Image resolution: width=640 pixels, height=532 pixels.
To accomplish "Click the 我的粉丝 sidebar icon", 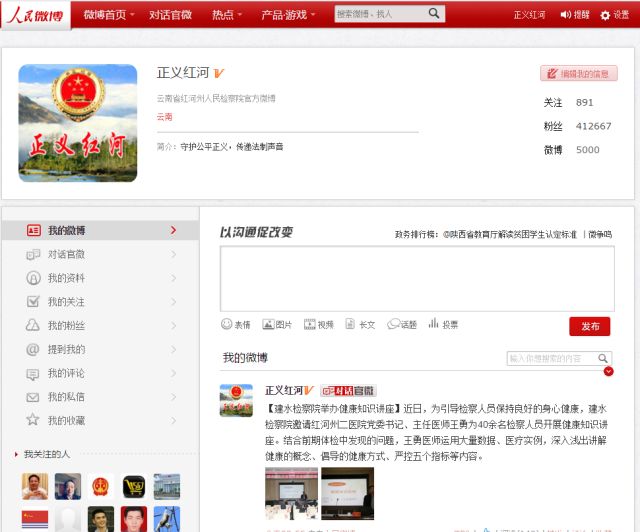I will tap(33, 325).
